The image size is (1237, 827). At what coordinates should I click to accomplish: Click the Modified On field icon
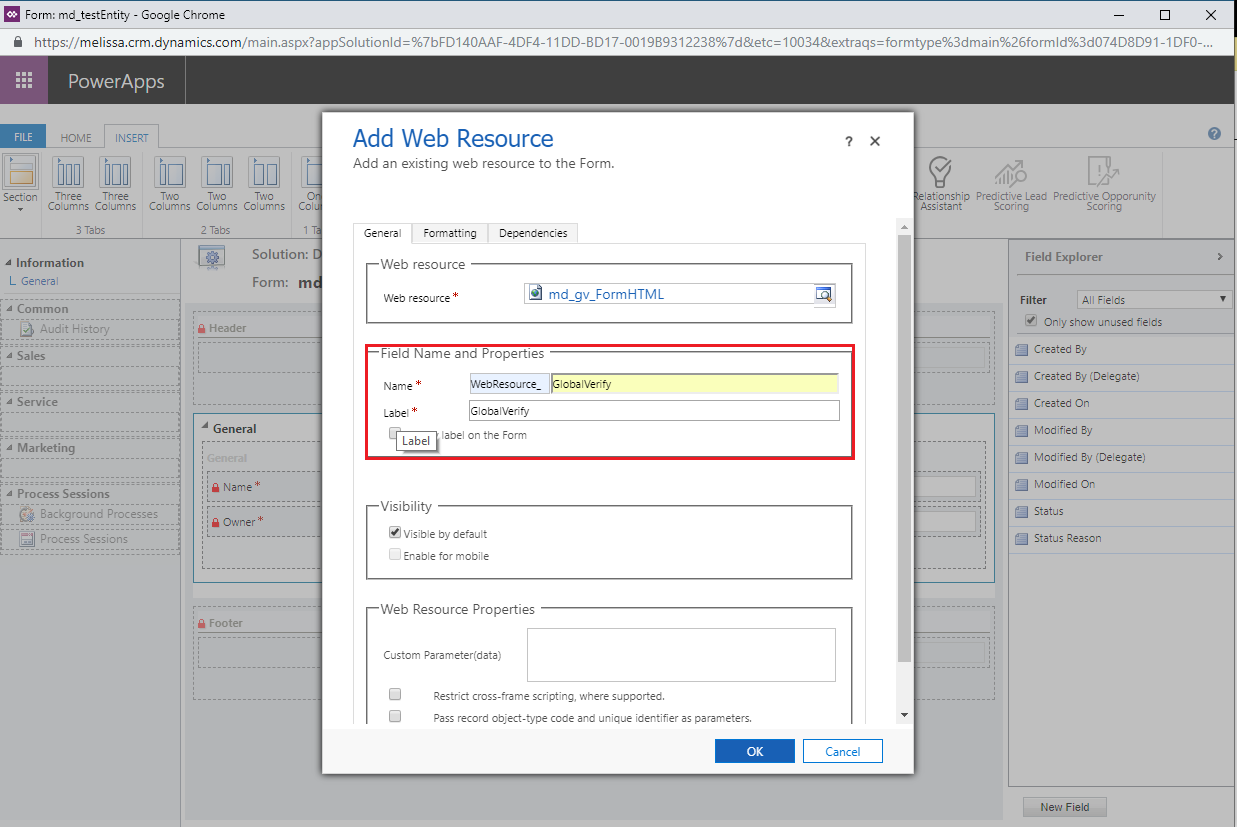point(1022,484)
